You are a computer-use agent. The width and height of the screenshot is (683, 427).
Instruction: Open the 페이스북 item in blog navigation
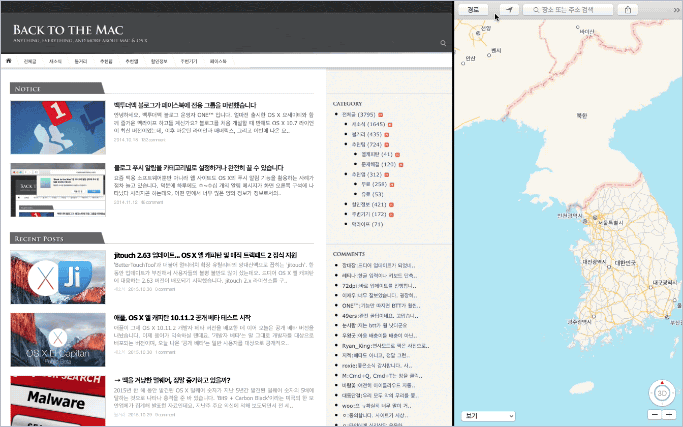coord(218,61)
